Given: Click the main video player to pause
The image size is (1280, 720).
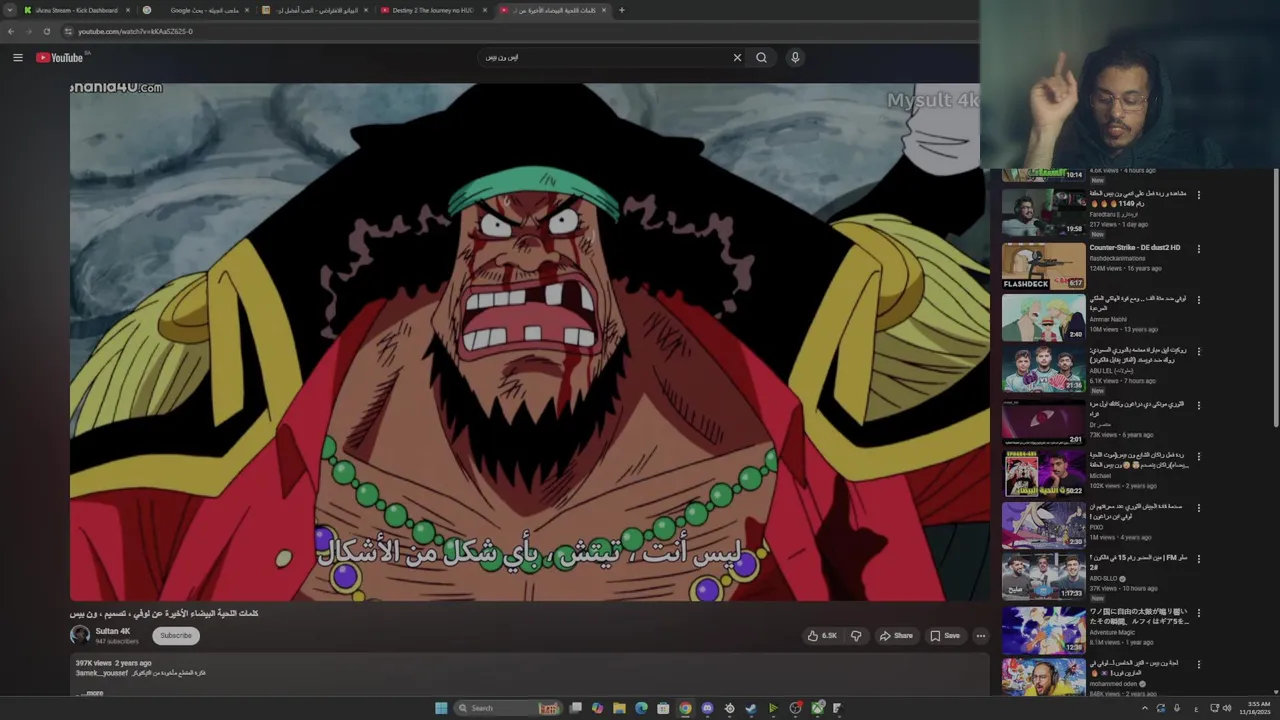Looking at the screenshot, I should click(529, 342).
